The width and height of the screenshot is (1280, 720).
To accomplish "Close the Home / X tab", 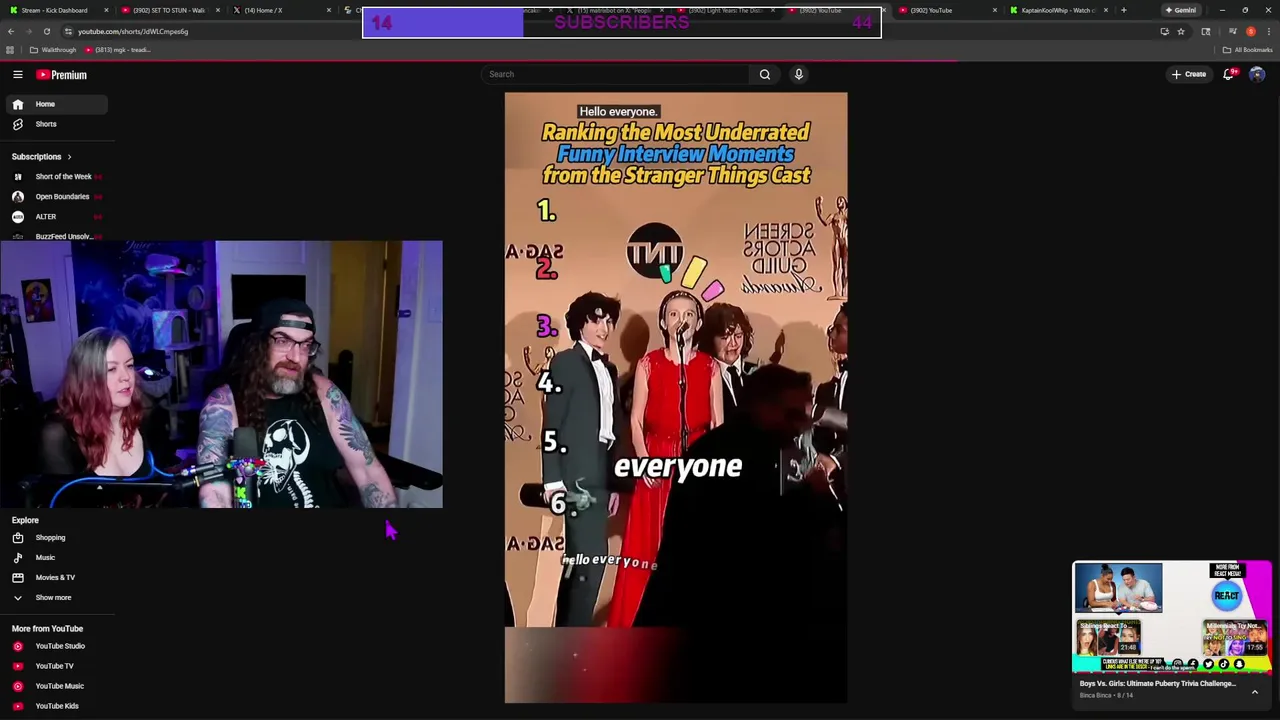I will point(329,10).
